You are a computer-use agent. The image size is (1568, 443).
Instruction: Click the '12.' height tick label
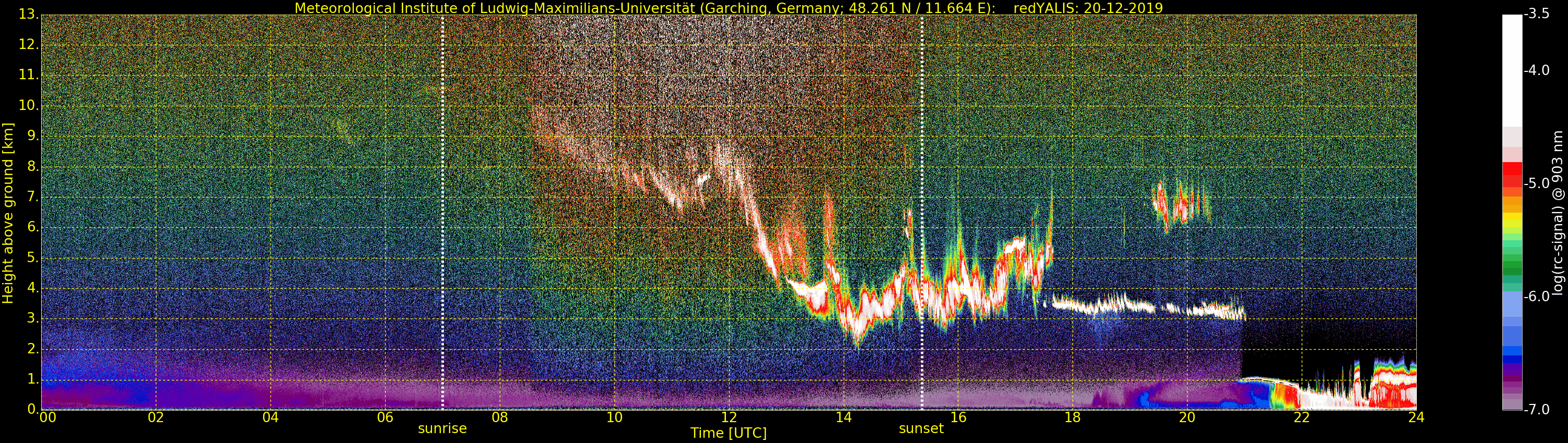[29, 44]
